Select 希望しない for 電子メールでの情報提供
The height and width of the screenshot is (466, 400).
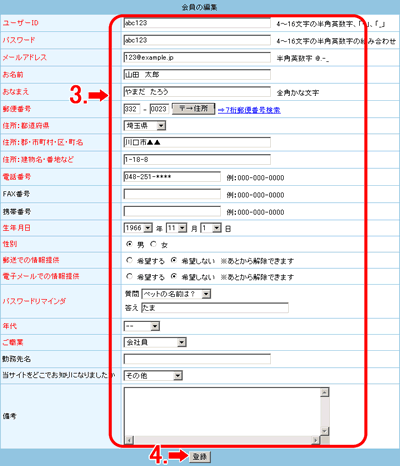tap(174, 276)
